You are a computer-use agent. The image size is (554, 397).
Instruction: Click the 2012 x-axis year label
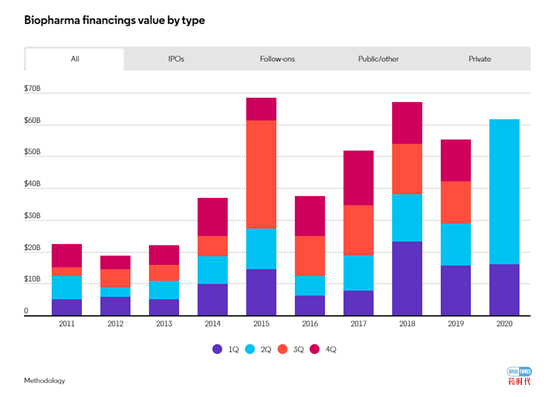point(115,324)
